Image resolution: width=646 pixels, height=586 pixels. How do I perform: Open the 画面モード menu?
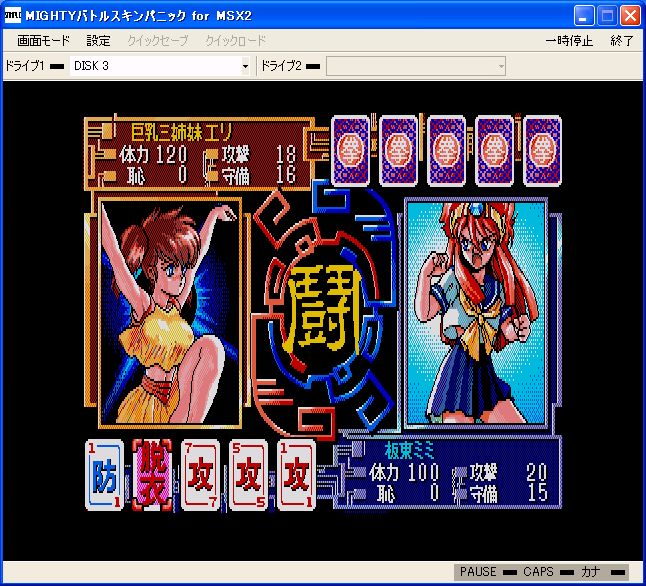click(43, 40)
